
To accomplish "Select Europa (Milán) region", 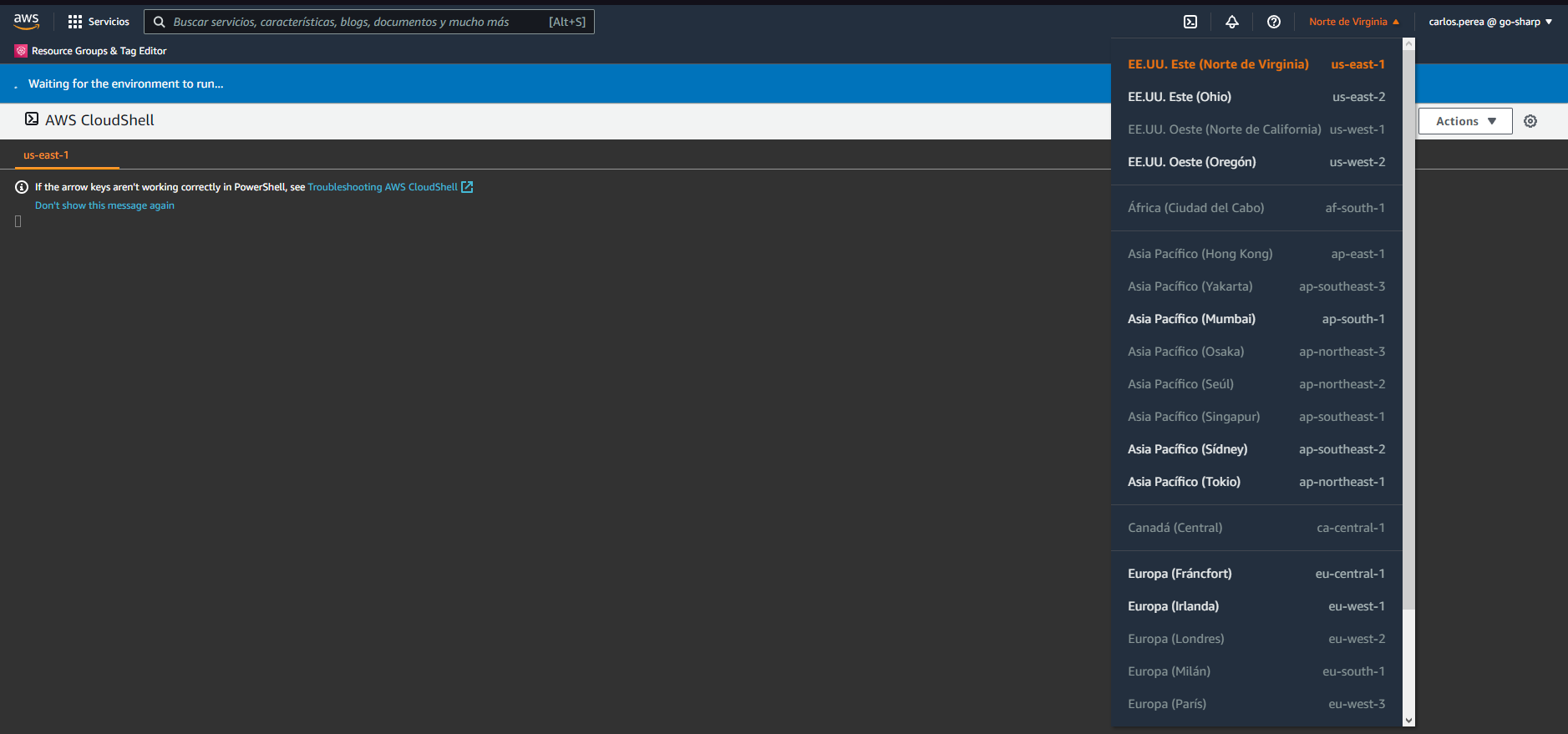I will pyautogui.click(x=1256, y=671).
